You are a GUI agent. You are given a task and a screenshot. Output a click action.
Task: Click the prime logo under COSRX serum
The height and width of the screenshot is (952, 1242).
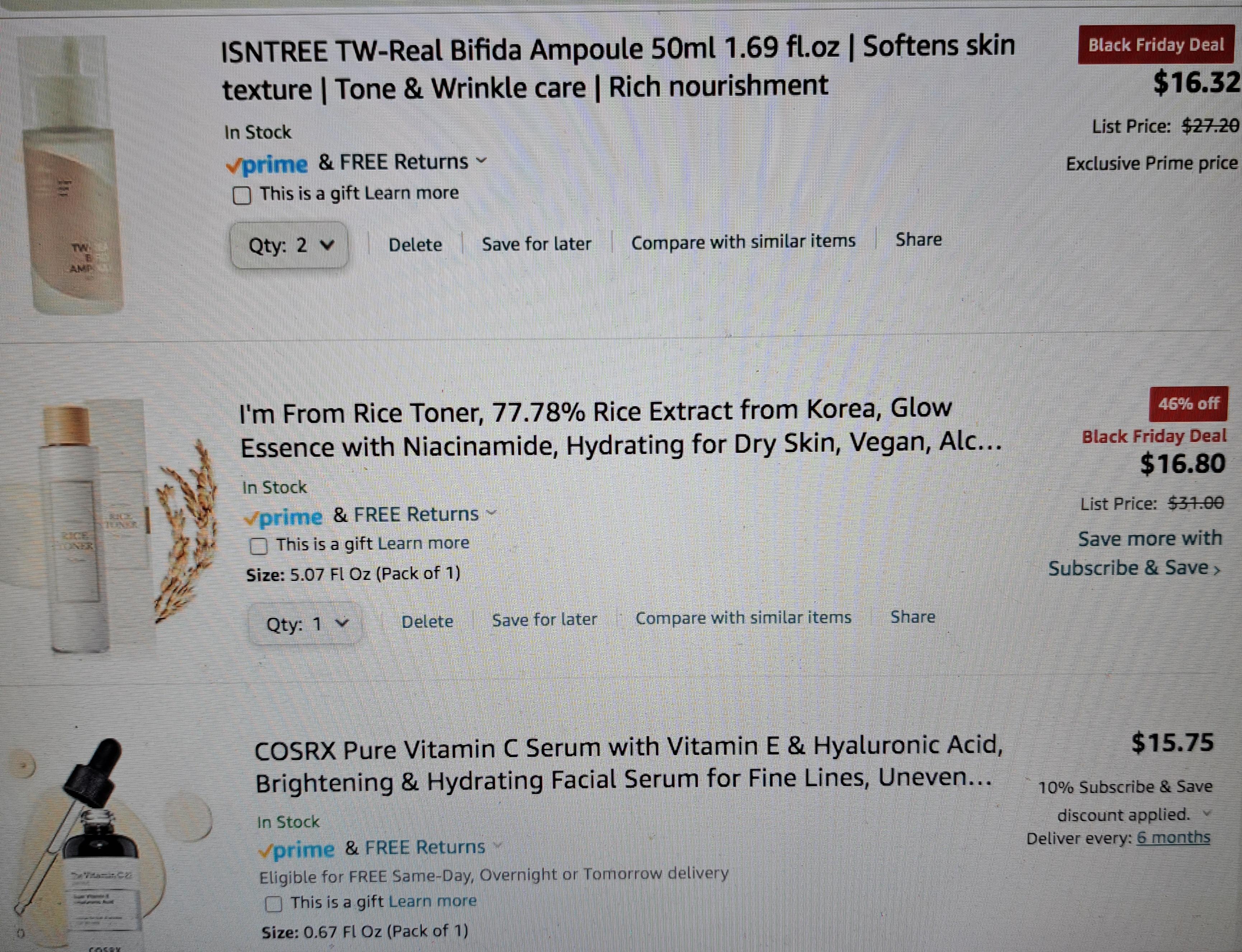(x=296, y=849)
